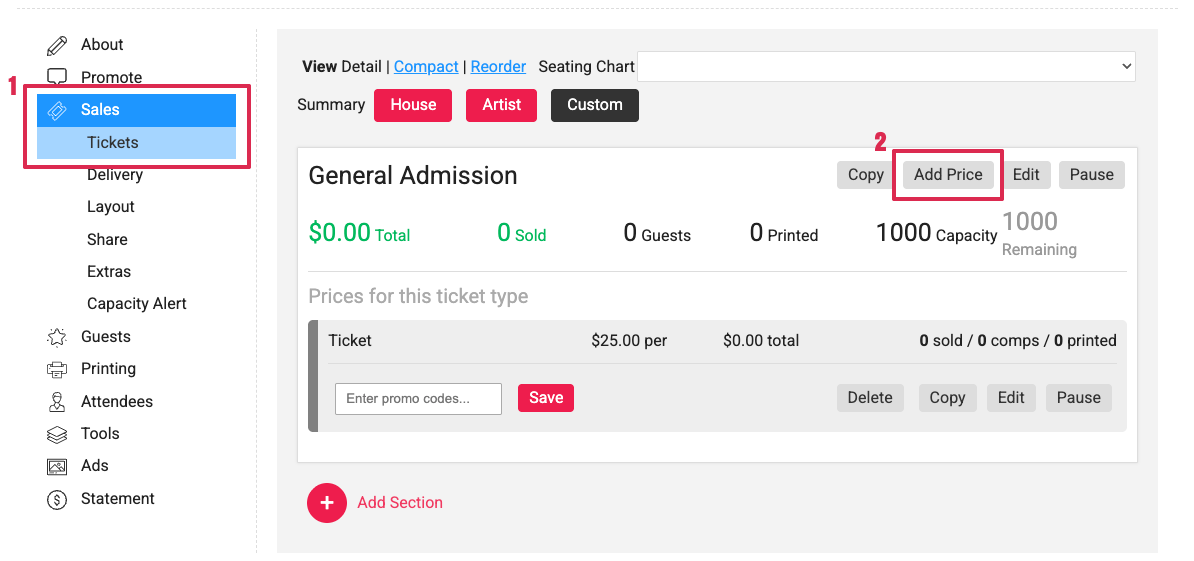Go to the Capacity Alert menu item
The width and height of the screenshot is (1194, 561).
[136, 304]
